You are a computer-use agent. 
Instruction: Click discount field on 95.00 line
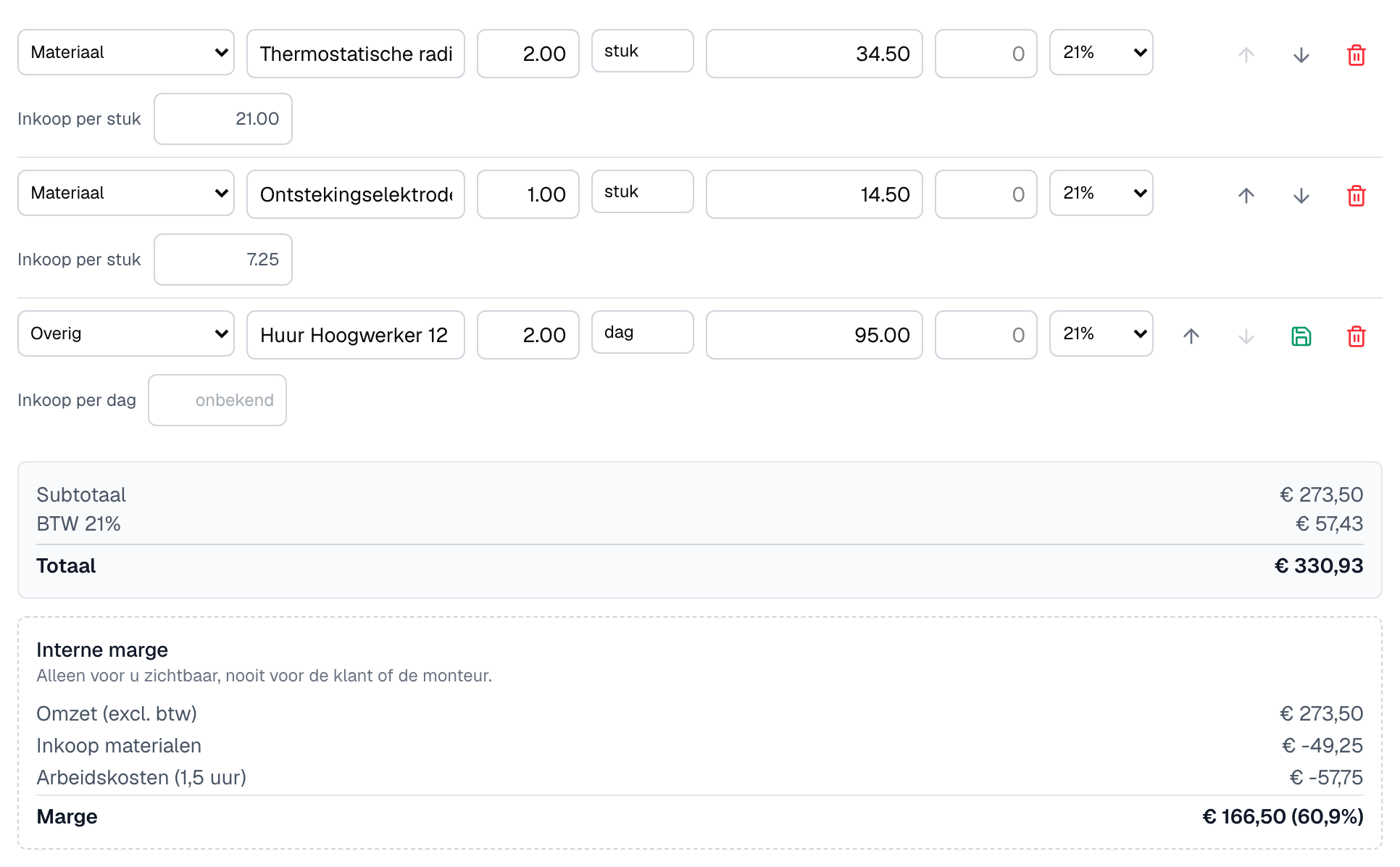pos(986,335)
